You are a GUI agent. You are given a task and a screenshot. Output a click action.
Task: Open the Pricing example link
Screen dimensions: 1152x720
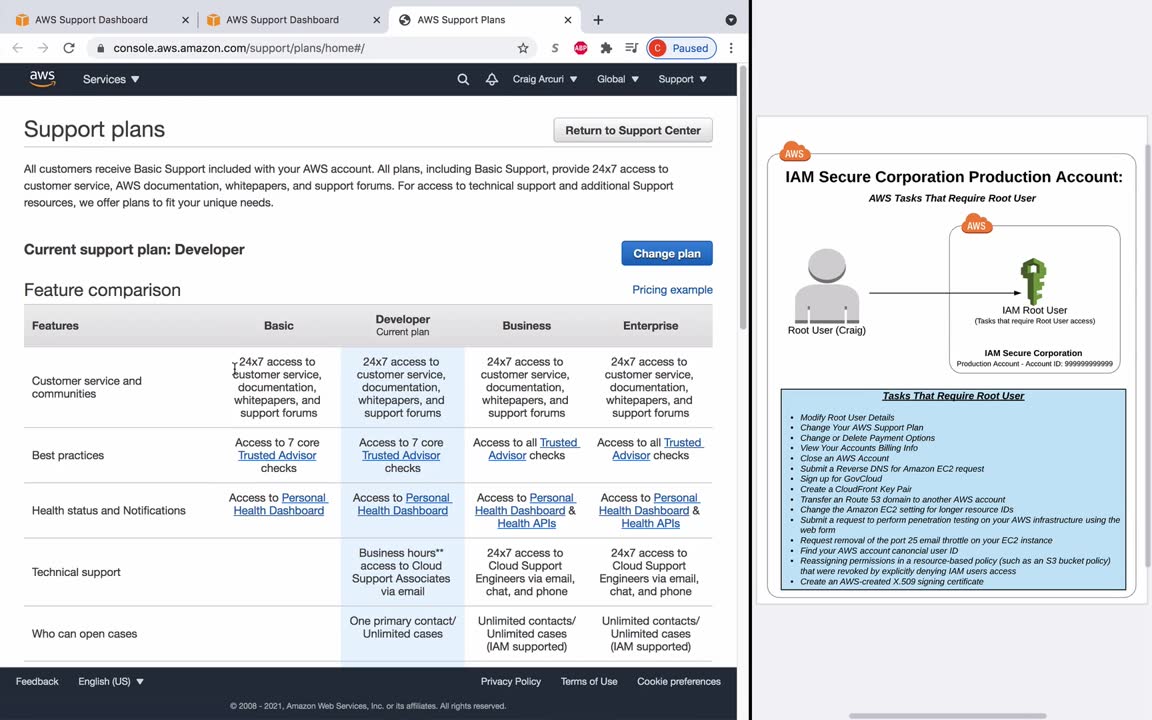coord(672,290)
